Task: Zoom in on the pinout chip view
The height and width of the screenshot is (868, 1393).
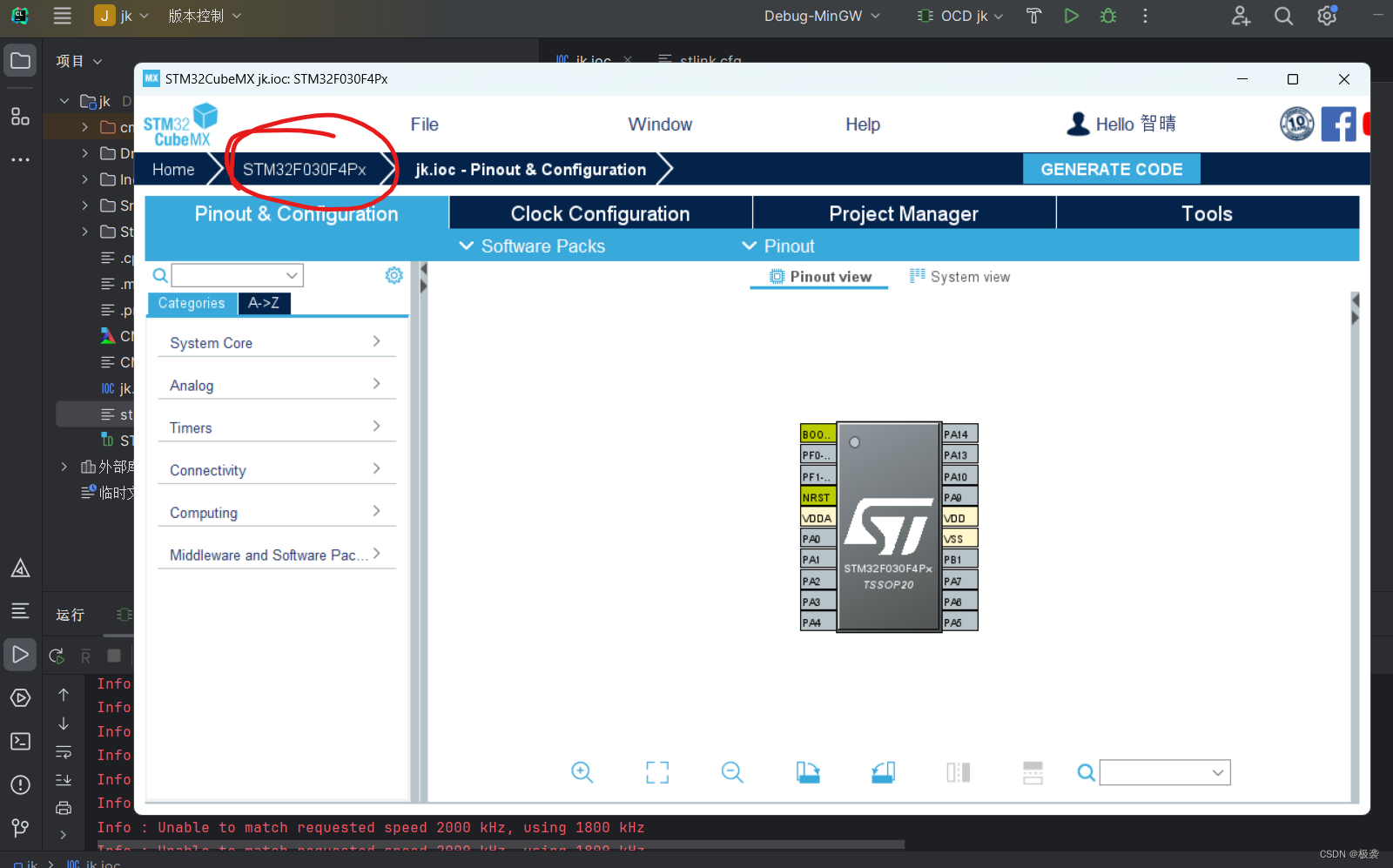Action: coord(582,772)
